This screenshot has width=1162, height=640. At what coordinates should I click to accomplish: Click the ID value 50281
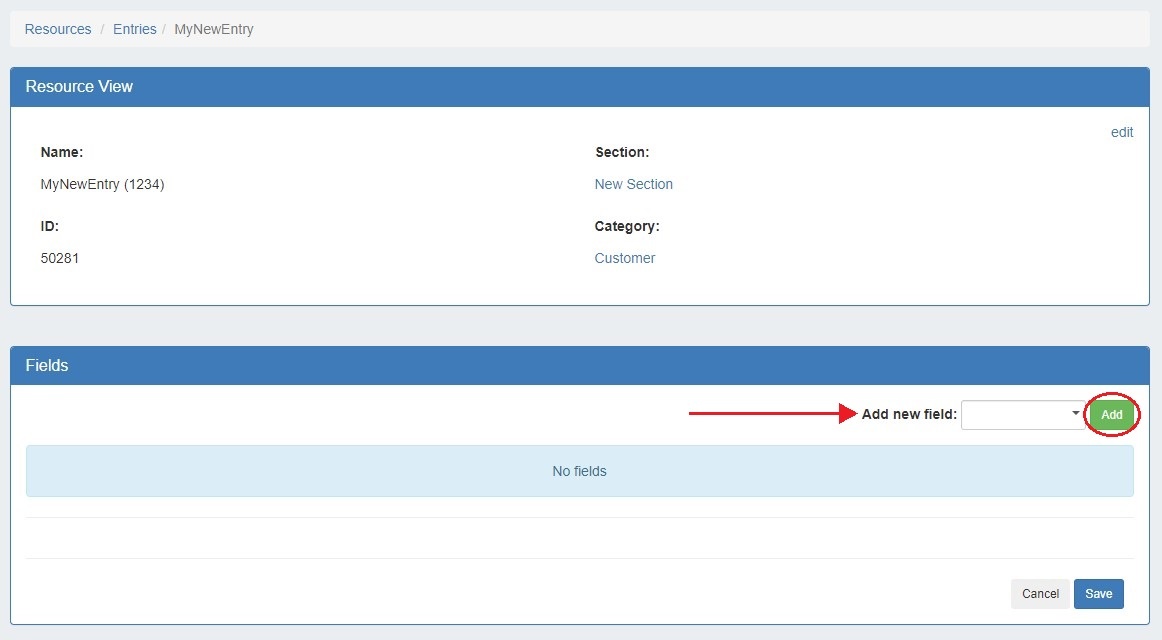(60, 258)
